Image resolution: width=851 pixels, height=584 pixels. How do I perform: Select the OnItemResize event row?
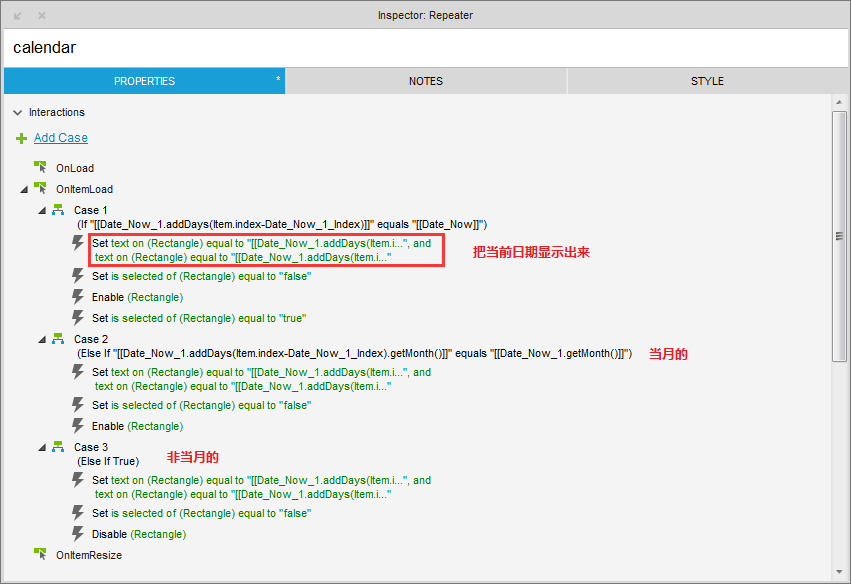pos(89,555)
